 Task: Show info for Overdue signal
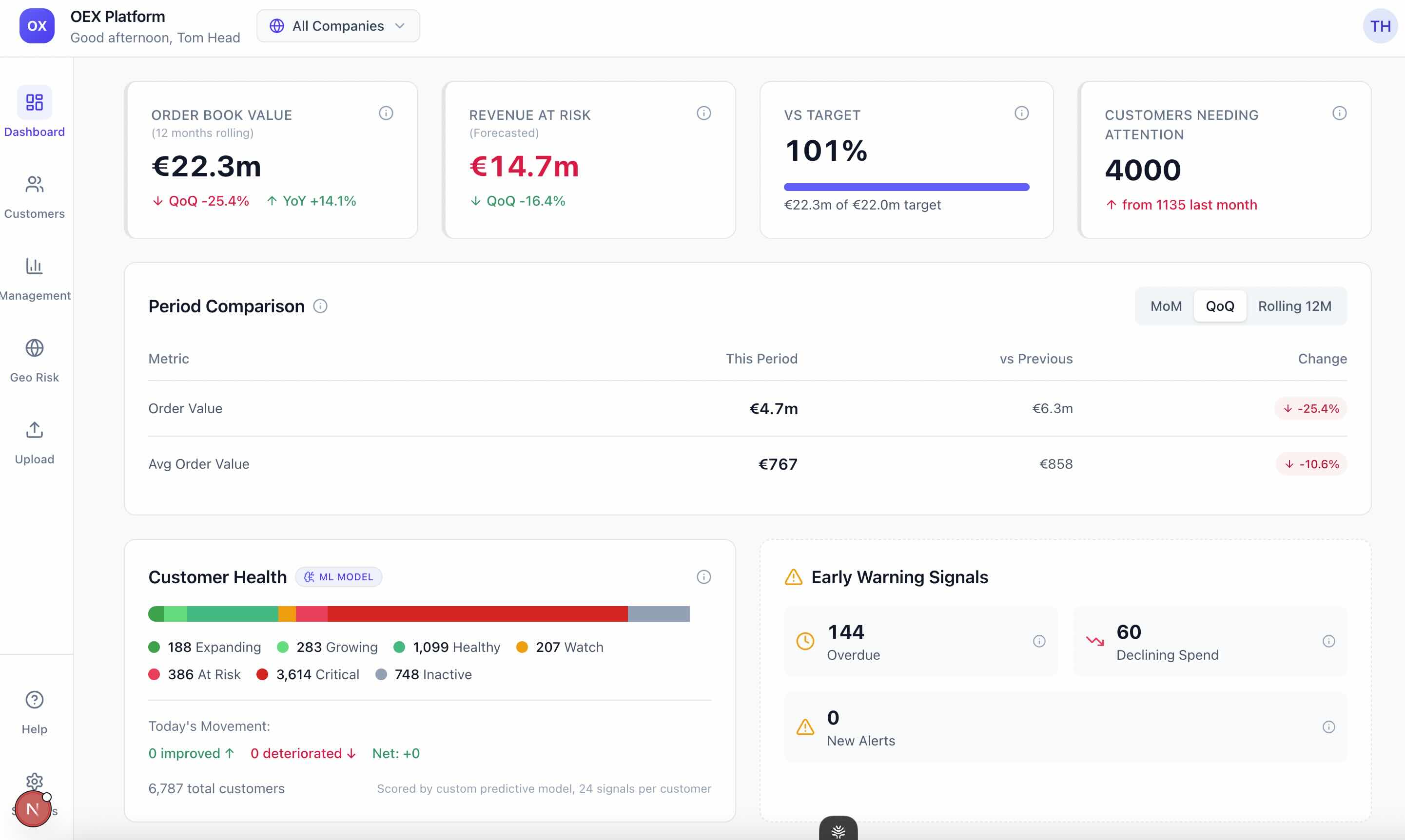point(1039,641)
